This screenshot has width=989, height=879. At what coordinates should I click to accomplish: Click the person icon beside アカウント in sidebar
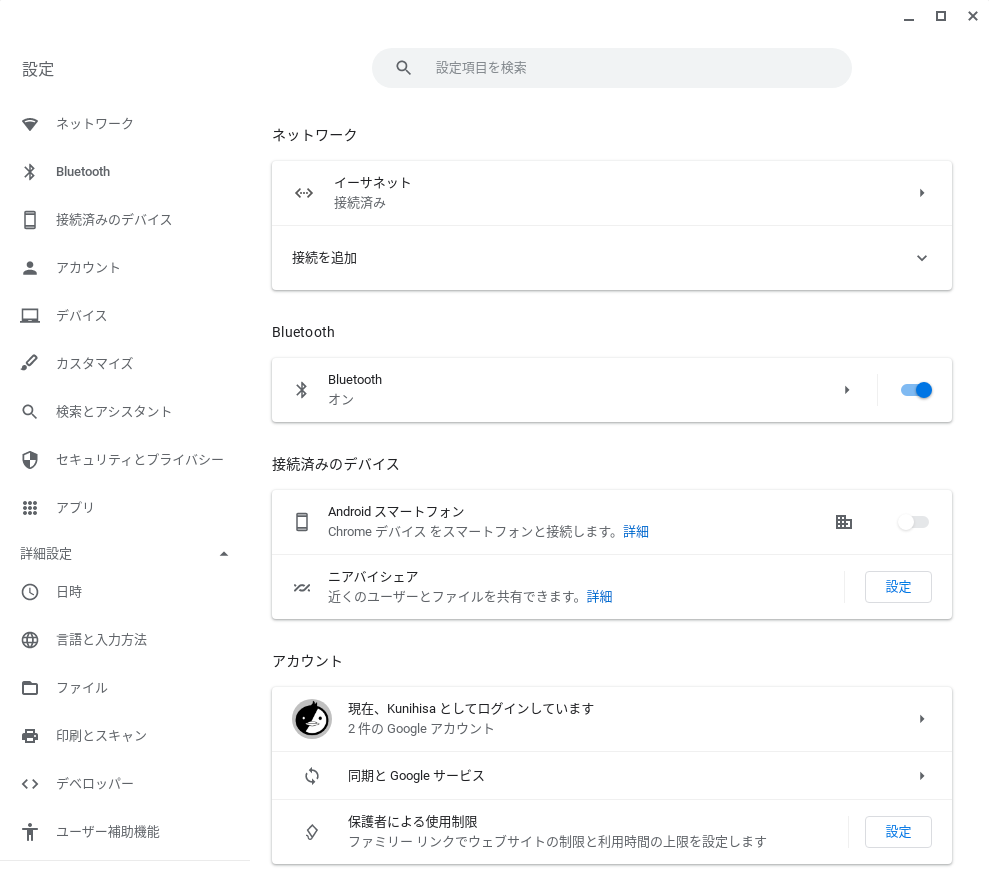30,268
